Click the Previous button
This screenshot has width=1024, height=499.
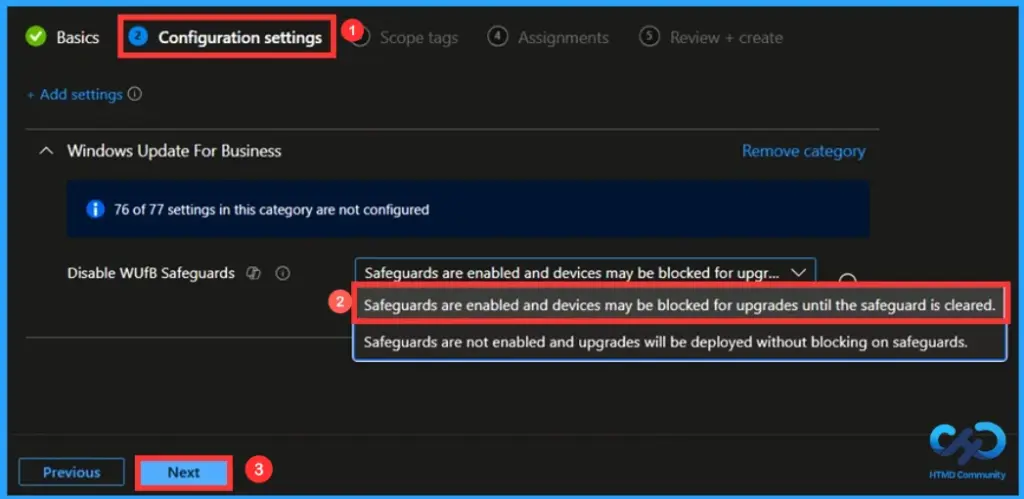[x=71, y=472]
